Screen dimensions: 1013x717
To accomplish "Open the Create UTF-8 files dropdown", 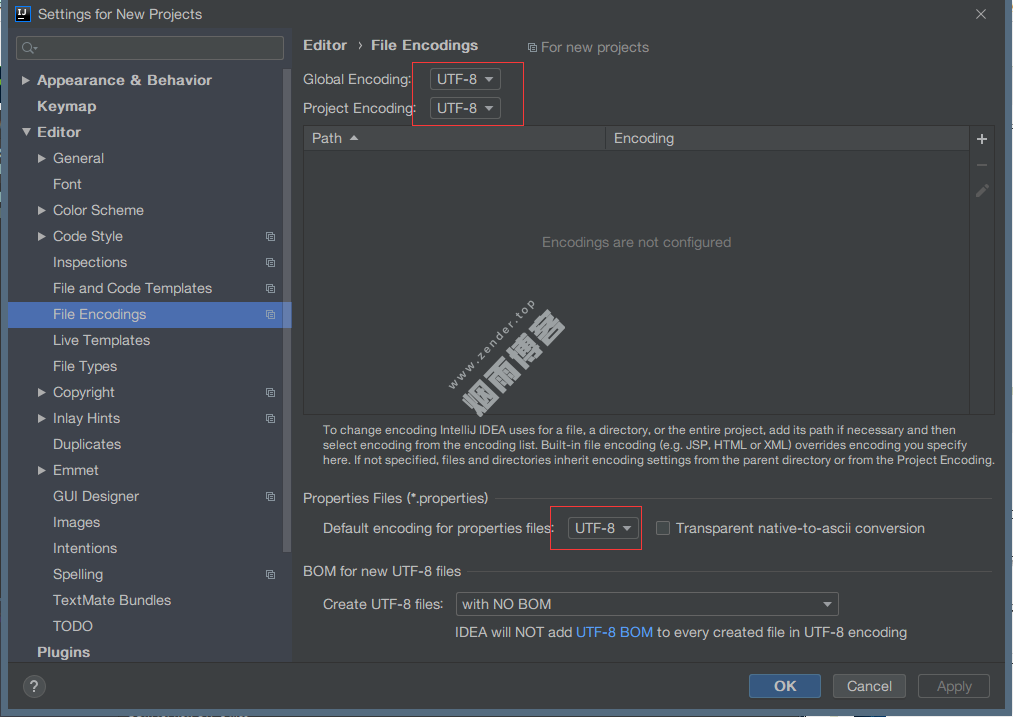I will [x=646, y=604].
